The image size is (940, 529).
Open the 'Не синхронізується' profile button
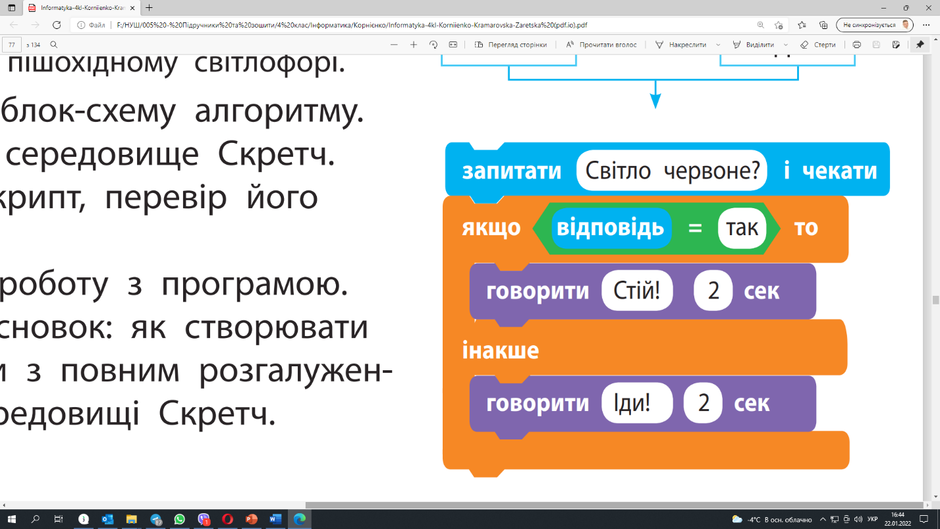click(875, 25)
